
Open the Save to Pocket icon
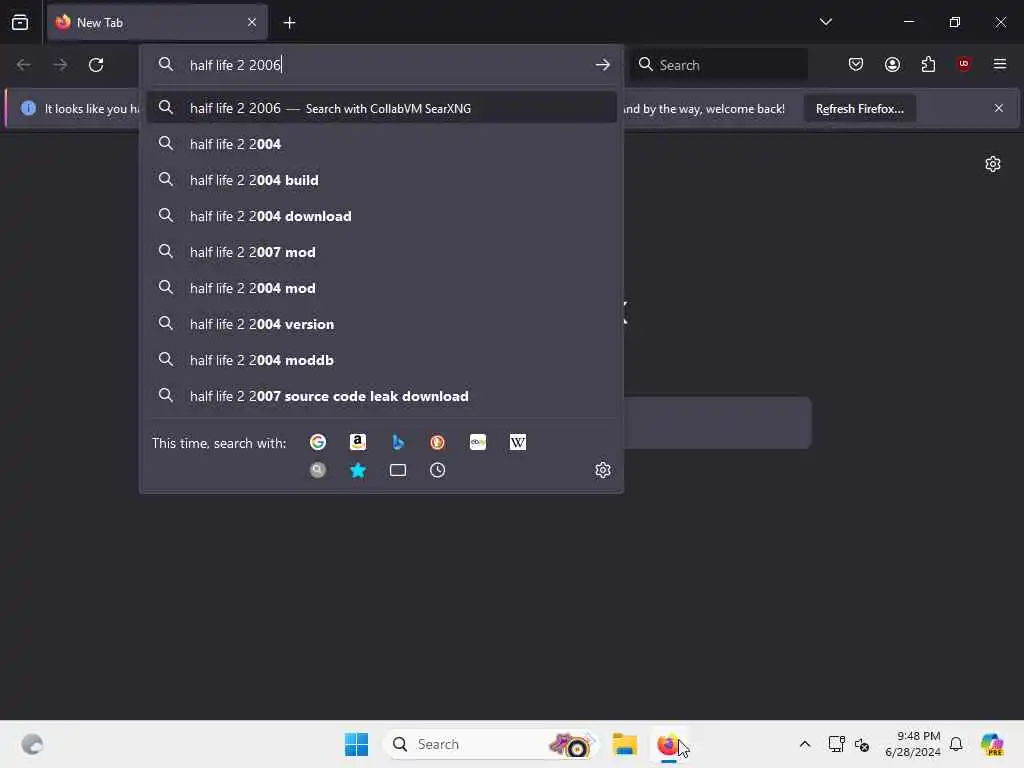pyautogui.click(x=856, y=64)
